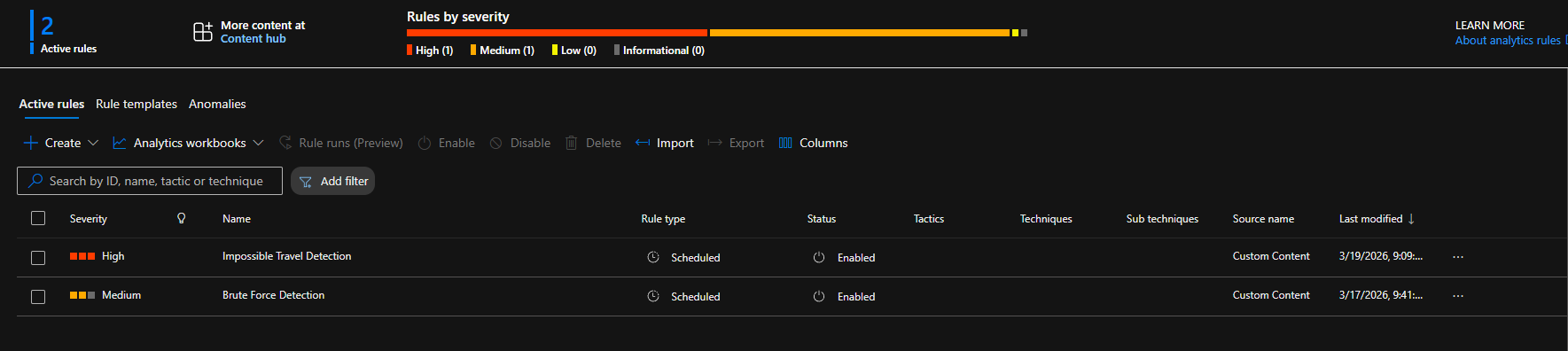Image resolution: width=1568 pixels, height=351 pixels.
Task: Click the search magnifier icon
Action: (x=35, y=181)
